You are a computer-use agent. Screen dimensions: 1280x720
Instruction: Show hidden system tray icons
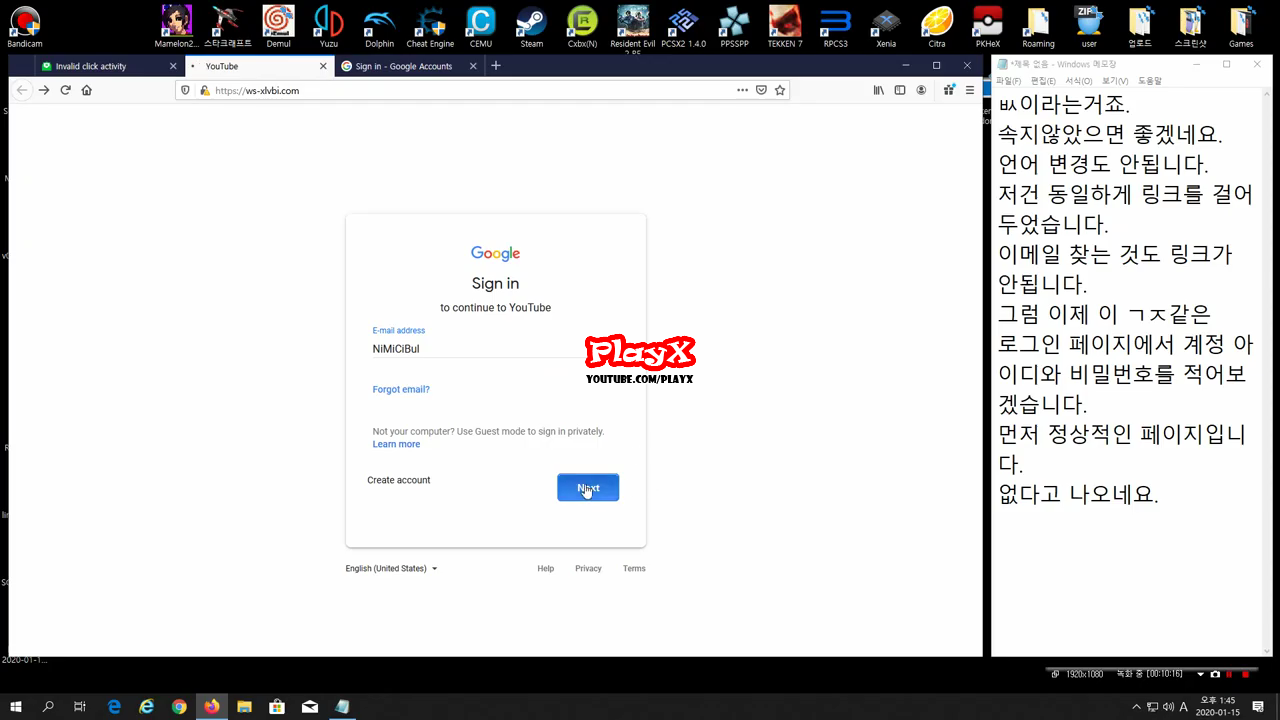1136,707
